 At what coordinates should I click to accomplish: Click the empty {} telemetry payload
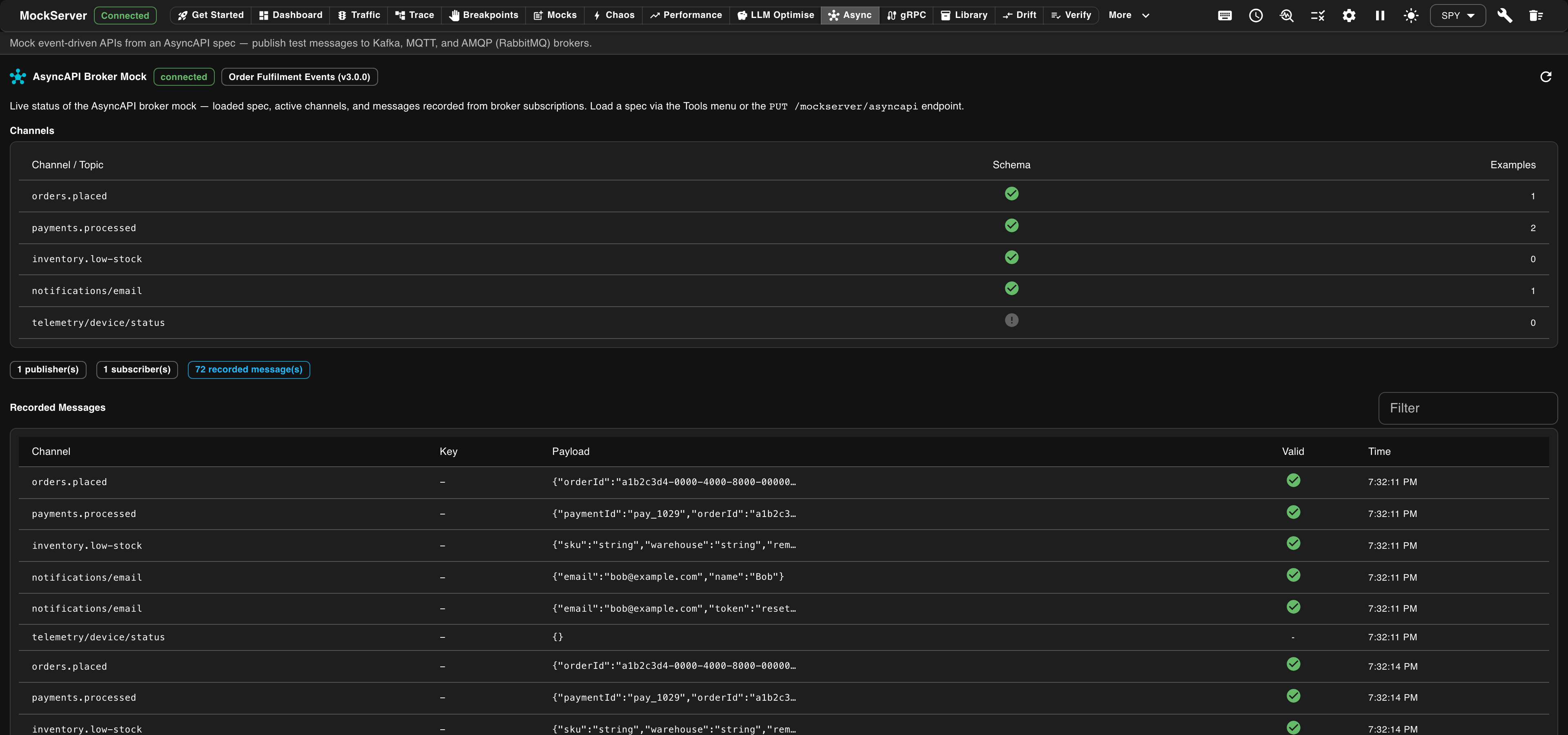(x=557, y=637)
